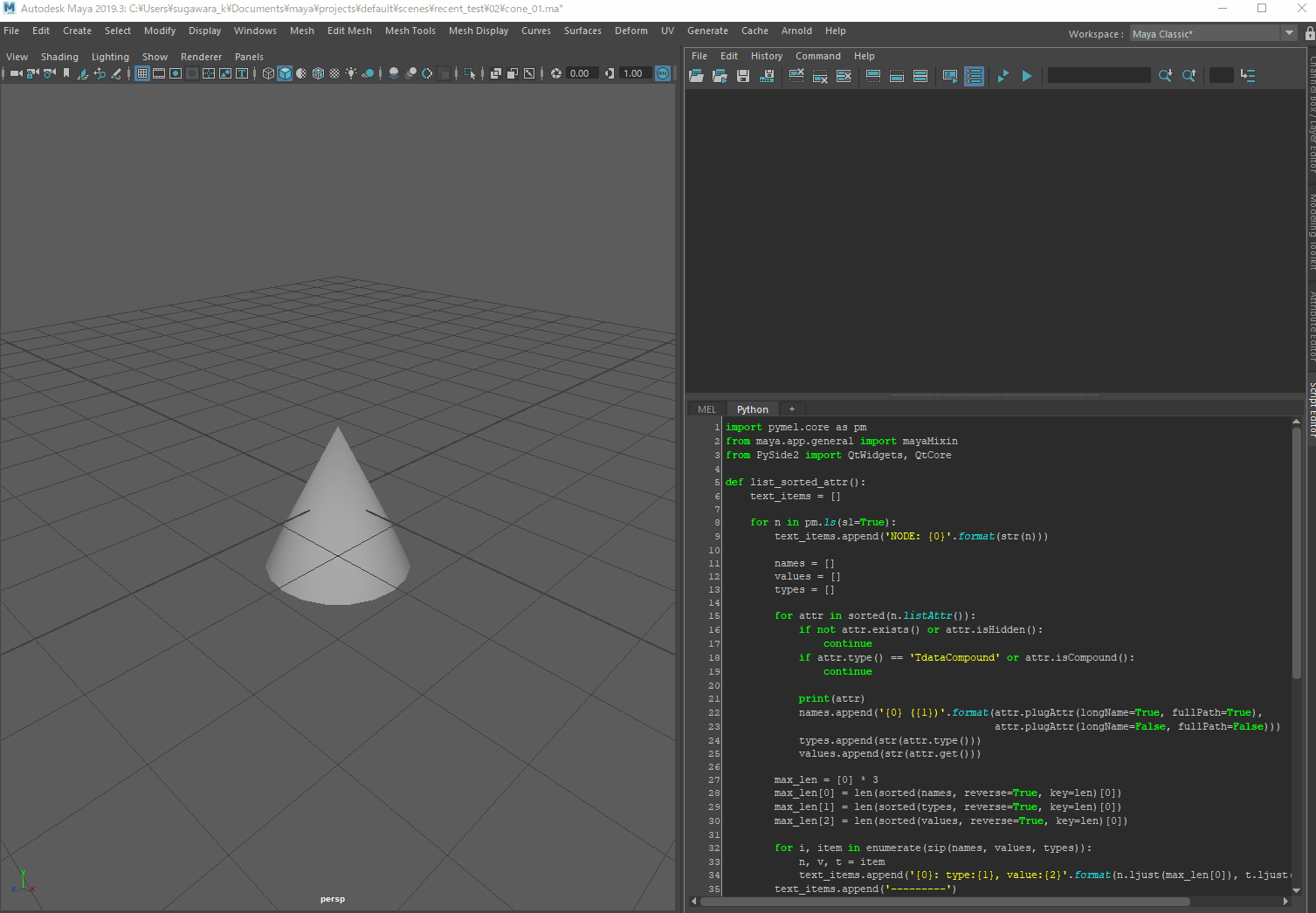Switch viewport to Wireframe shading

(268, 73)
